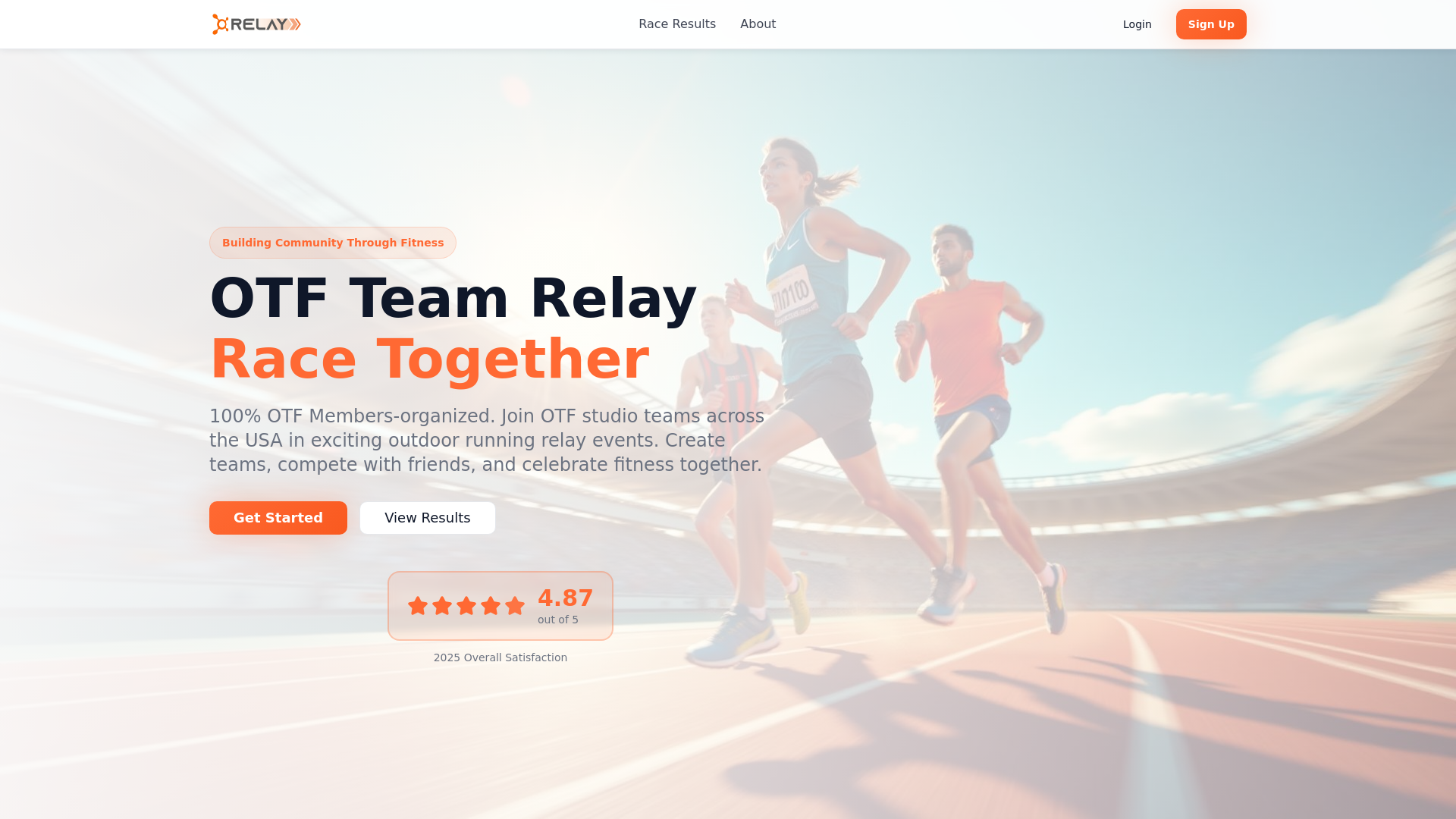Click the OTF Team Relay heading
1456x819 pixels.
(453, 298)
